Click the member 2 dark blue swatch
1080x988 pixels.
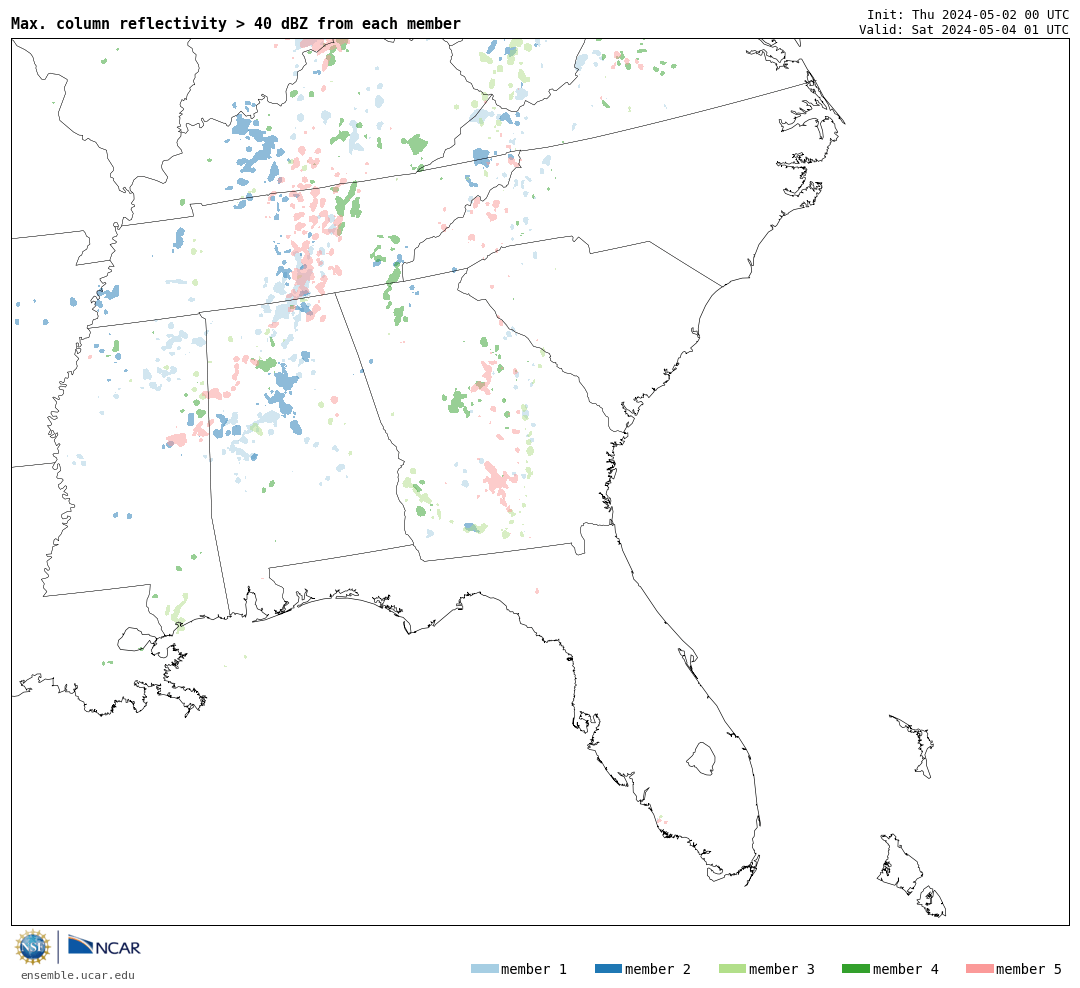[x=608, y=968]
